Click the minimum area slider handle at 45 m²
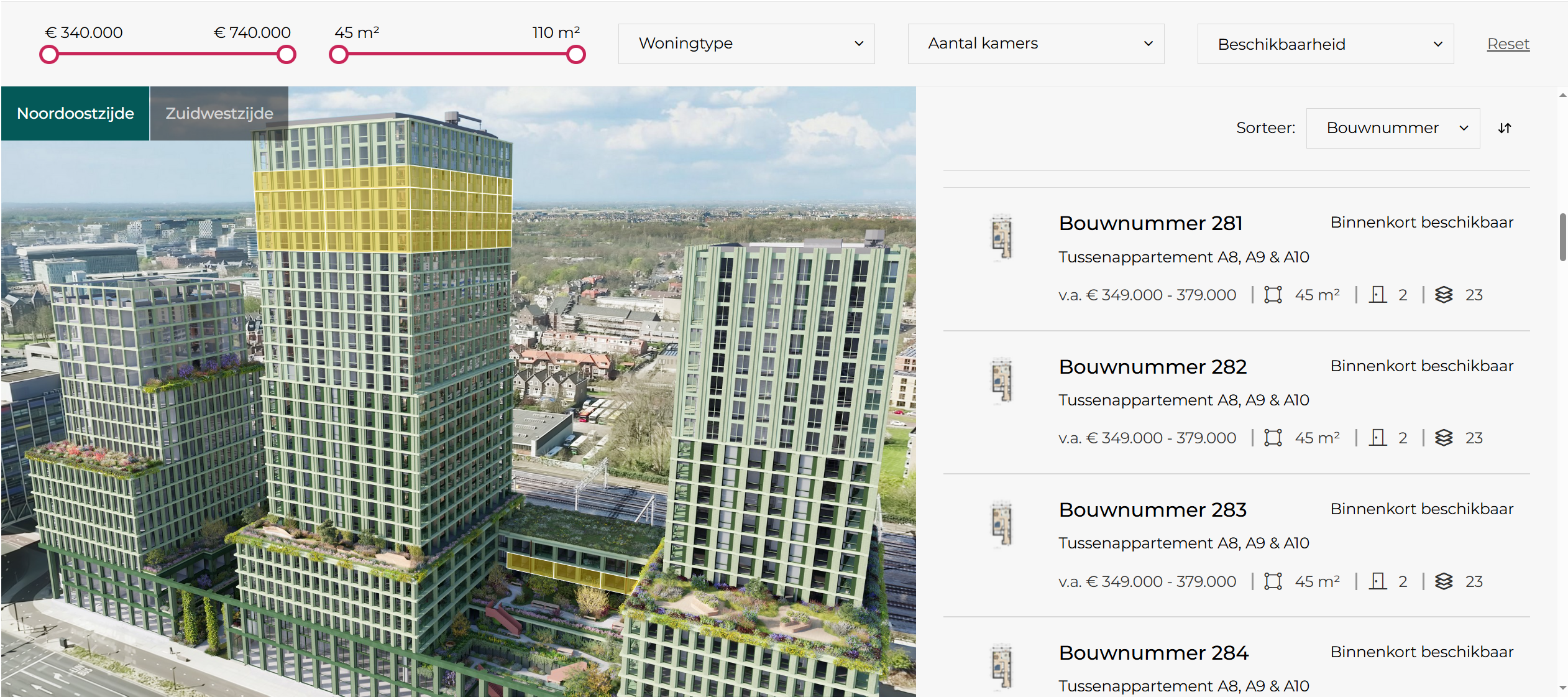 [x=338, y=55]
